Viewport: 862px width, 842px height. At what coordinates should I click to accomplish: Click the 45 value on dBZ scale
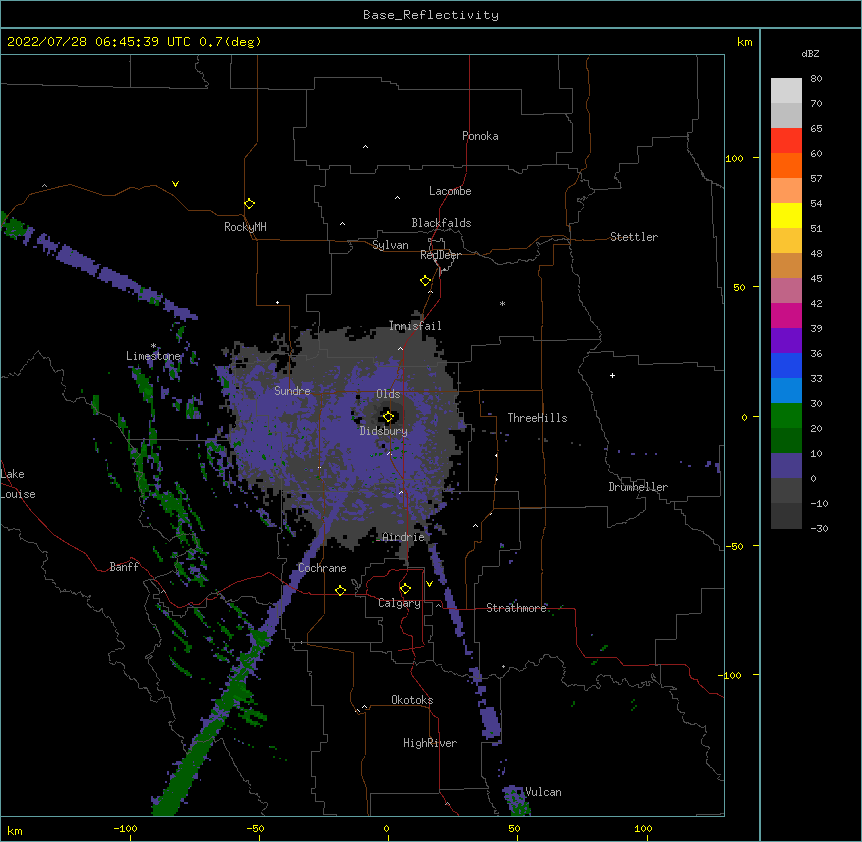coord(816,278)
